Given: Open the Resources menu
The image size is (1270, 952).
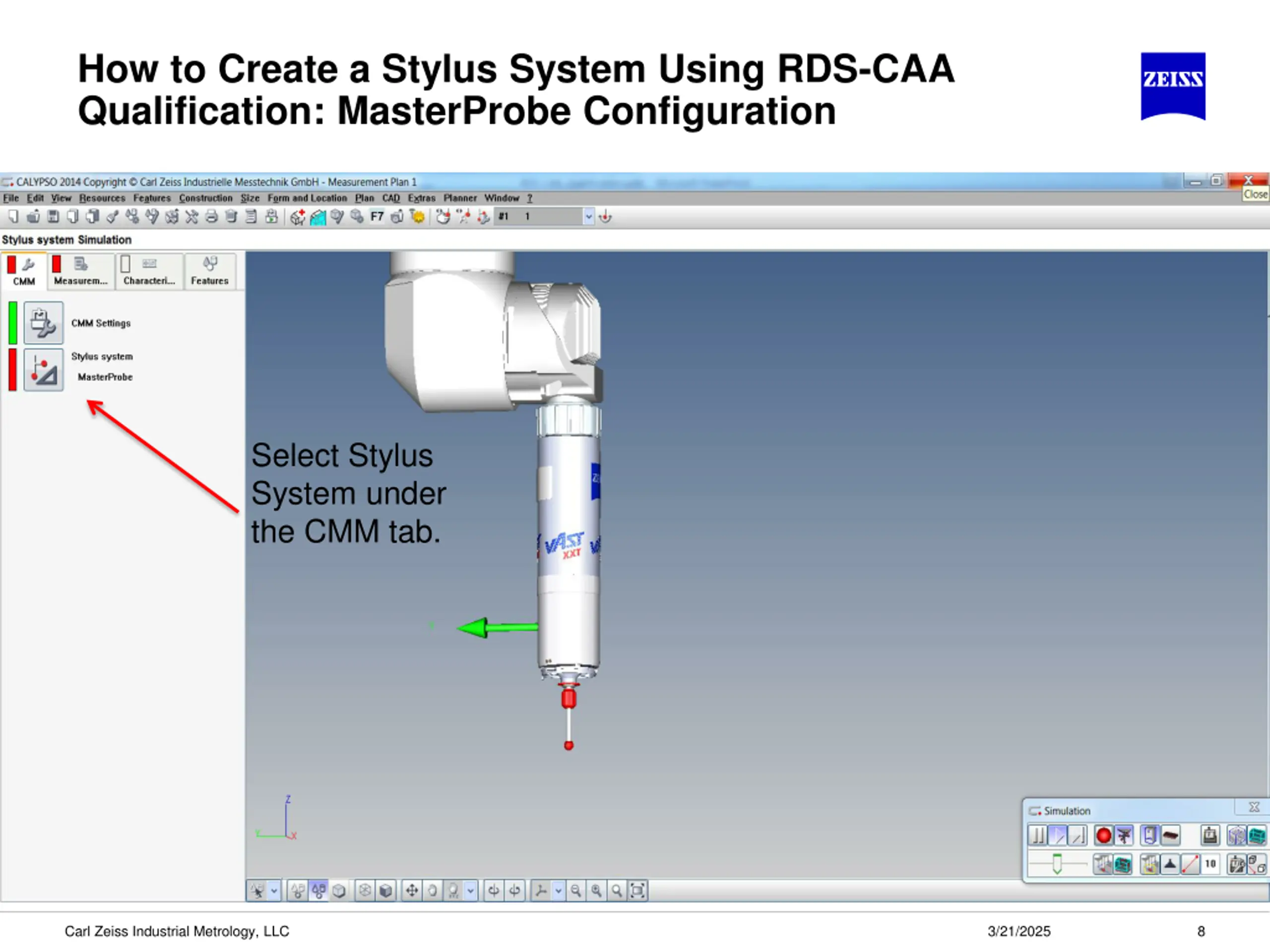Looking at the screenshot, I should 102,198.
